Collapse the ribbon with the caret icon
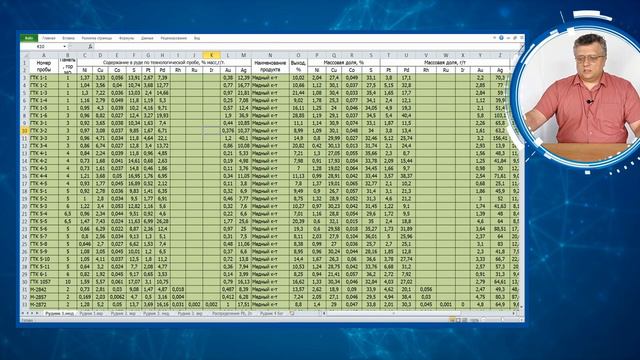This screenshot has width=640, height=360. 494,38
